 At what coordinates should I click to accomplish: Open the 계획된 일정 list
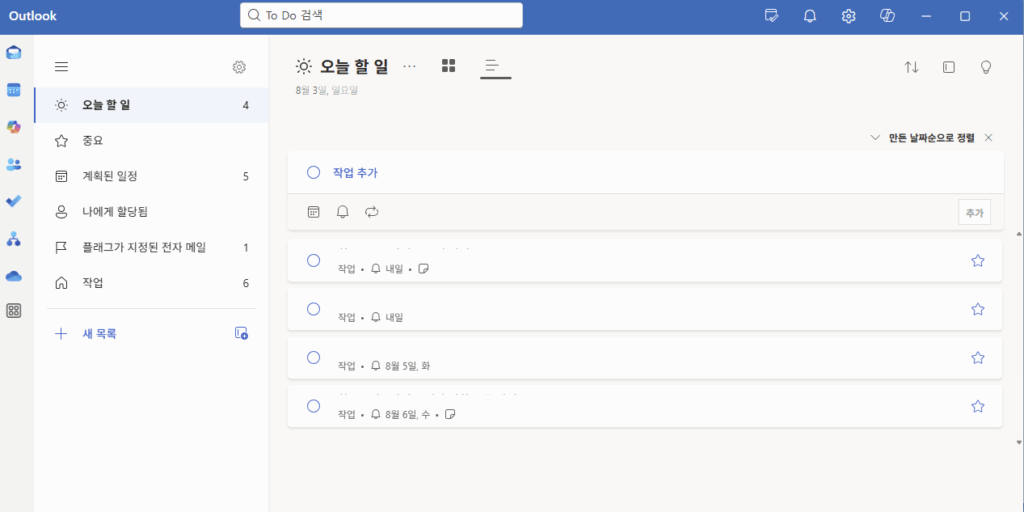(152, 176)
